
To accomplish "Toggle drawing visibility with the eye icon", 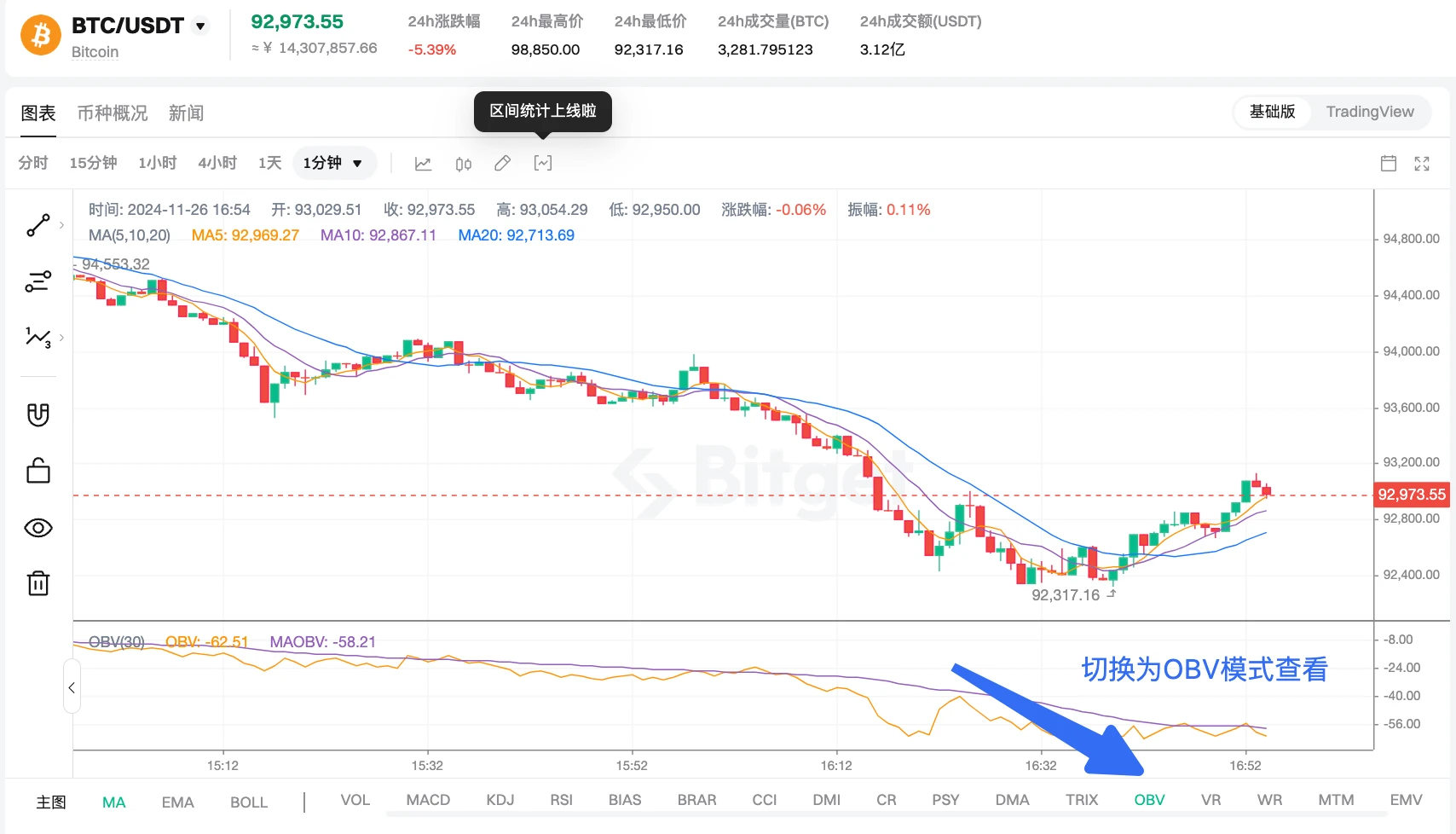I will (38, 528).
